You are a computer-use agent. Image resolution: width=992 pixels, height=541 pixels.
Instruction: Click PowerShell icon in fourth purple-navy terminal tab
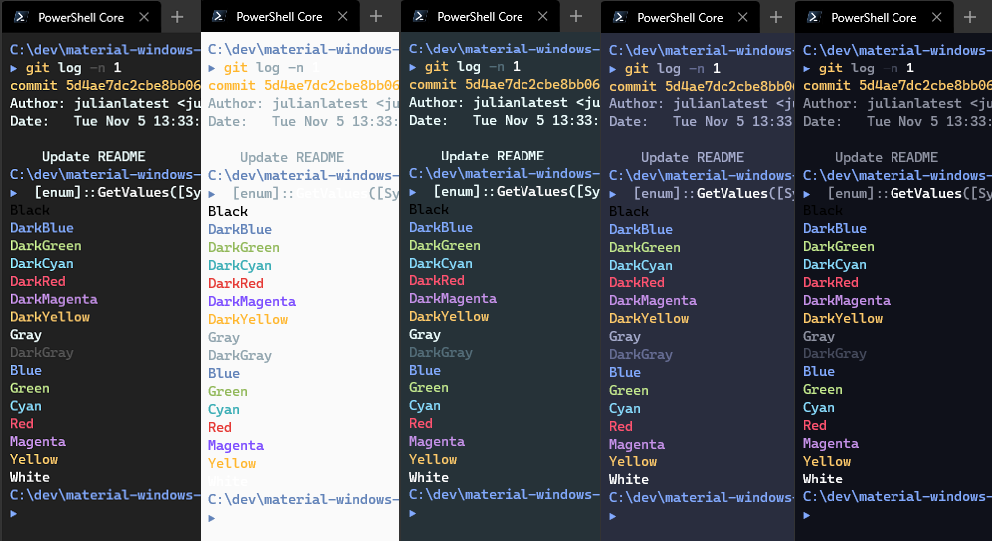pyautogui.click(x=619, y=17)
